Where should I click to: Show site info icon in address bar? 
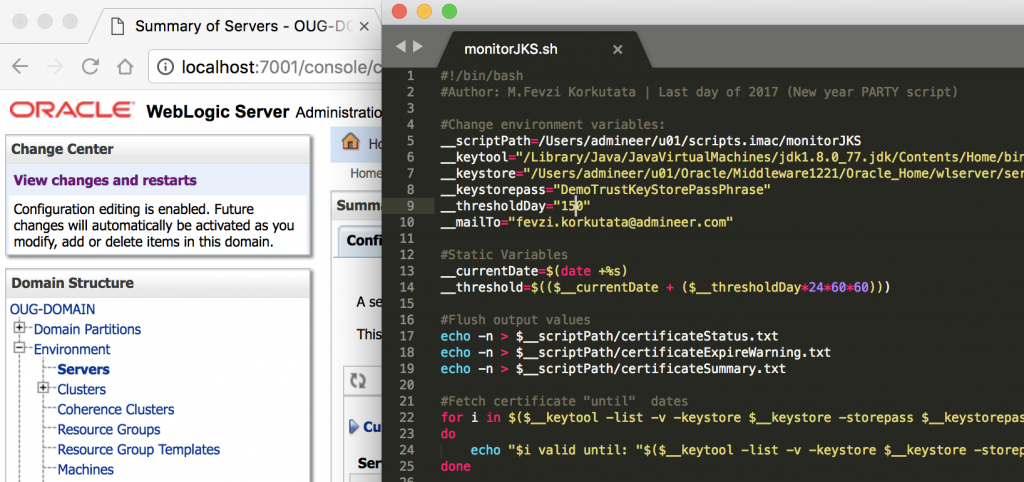167,67
